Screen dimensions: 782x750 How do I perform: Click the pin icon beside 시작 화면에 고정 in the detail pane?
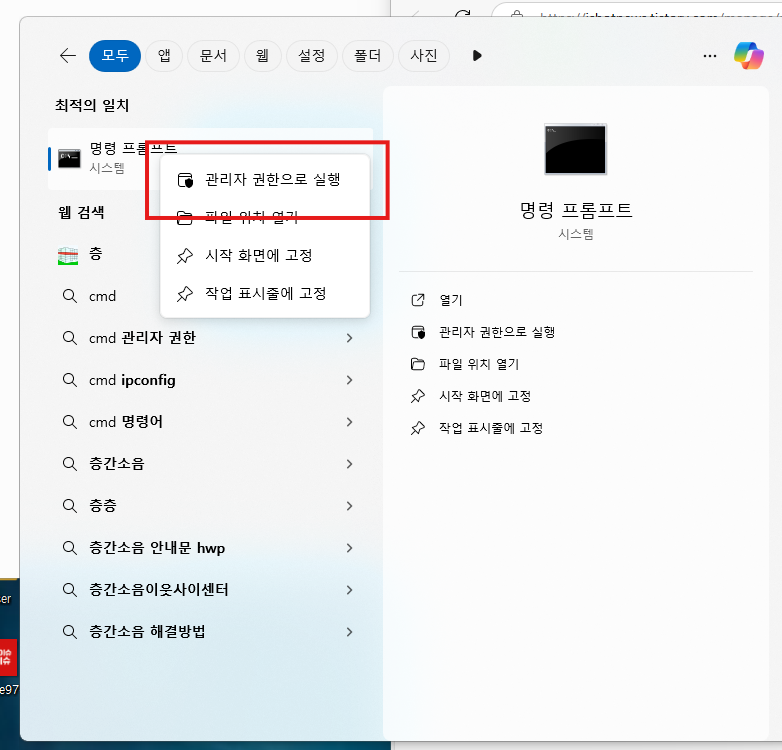click(418, 396)
